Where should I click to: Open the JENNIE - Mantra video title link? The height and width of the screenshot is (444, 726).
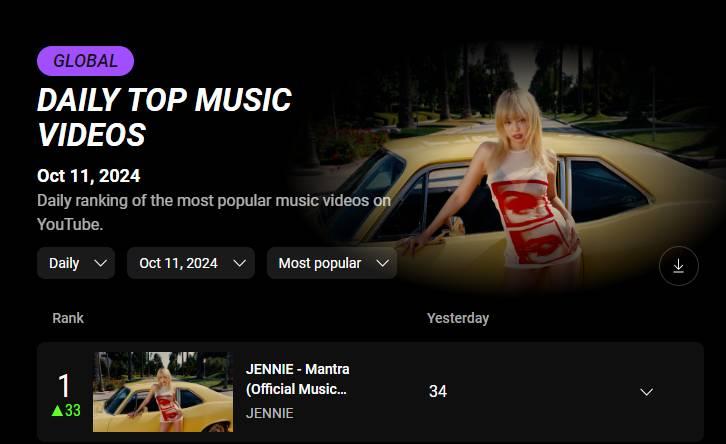pos(297,379)
